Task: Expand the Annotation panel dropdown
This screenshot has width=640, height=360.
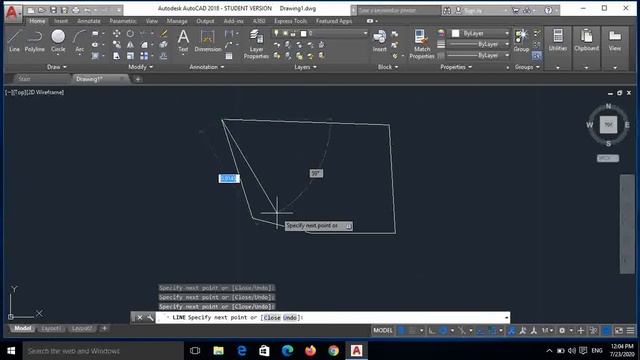Action: tap(207, 67)
